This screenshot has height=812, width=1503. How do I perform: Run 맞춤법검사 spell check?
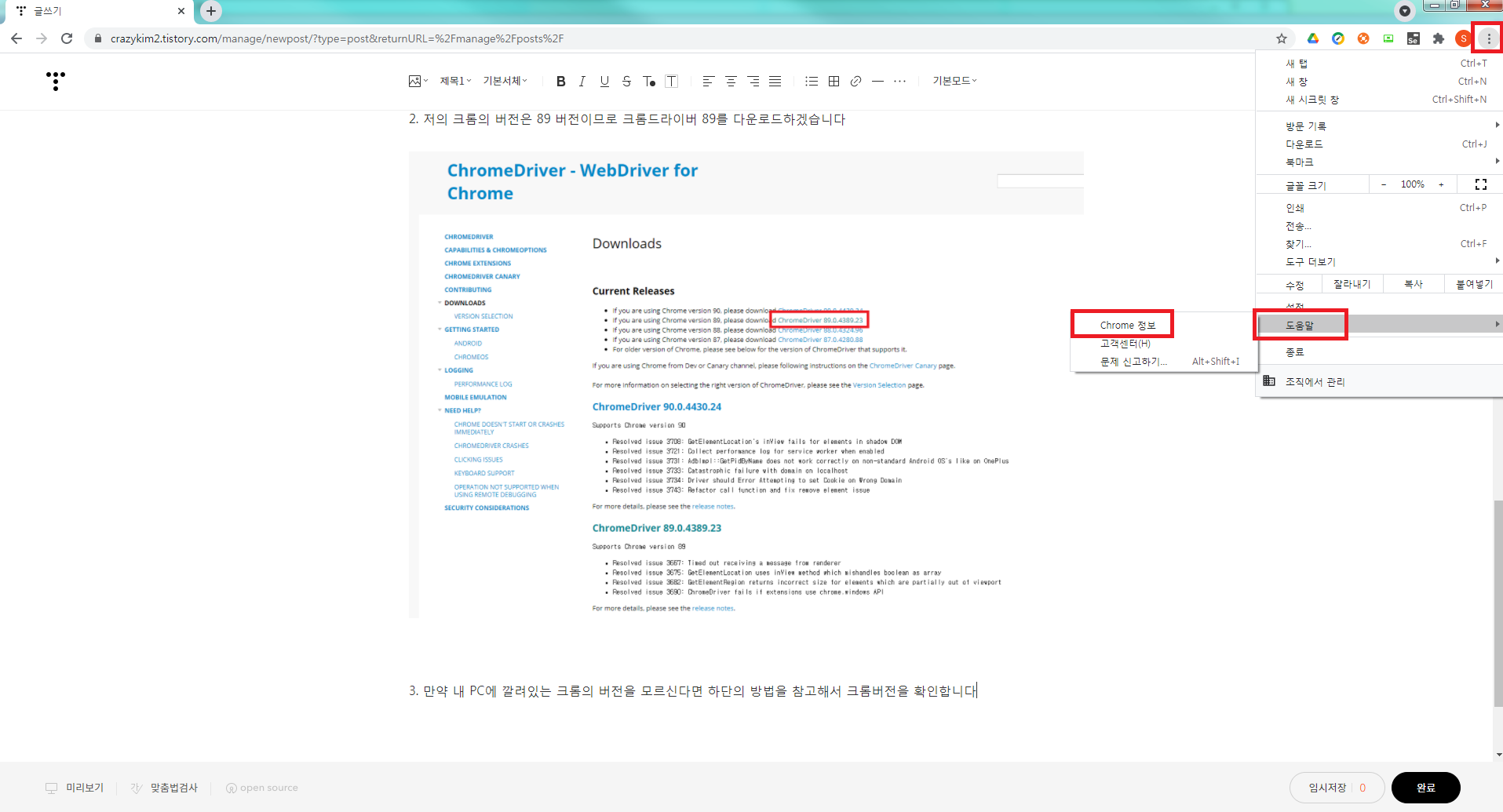(x=164, y=788)
